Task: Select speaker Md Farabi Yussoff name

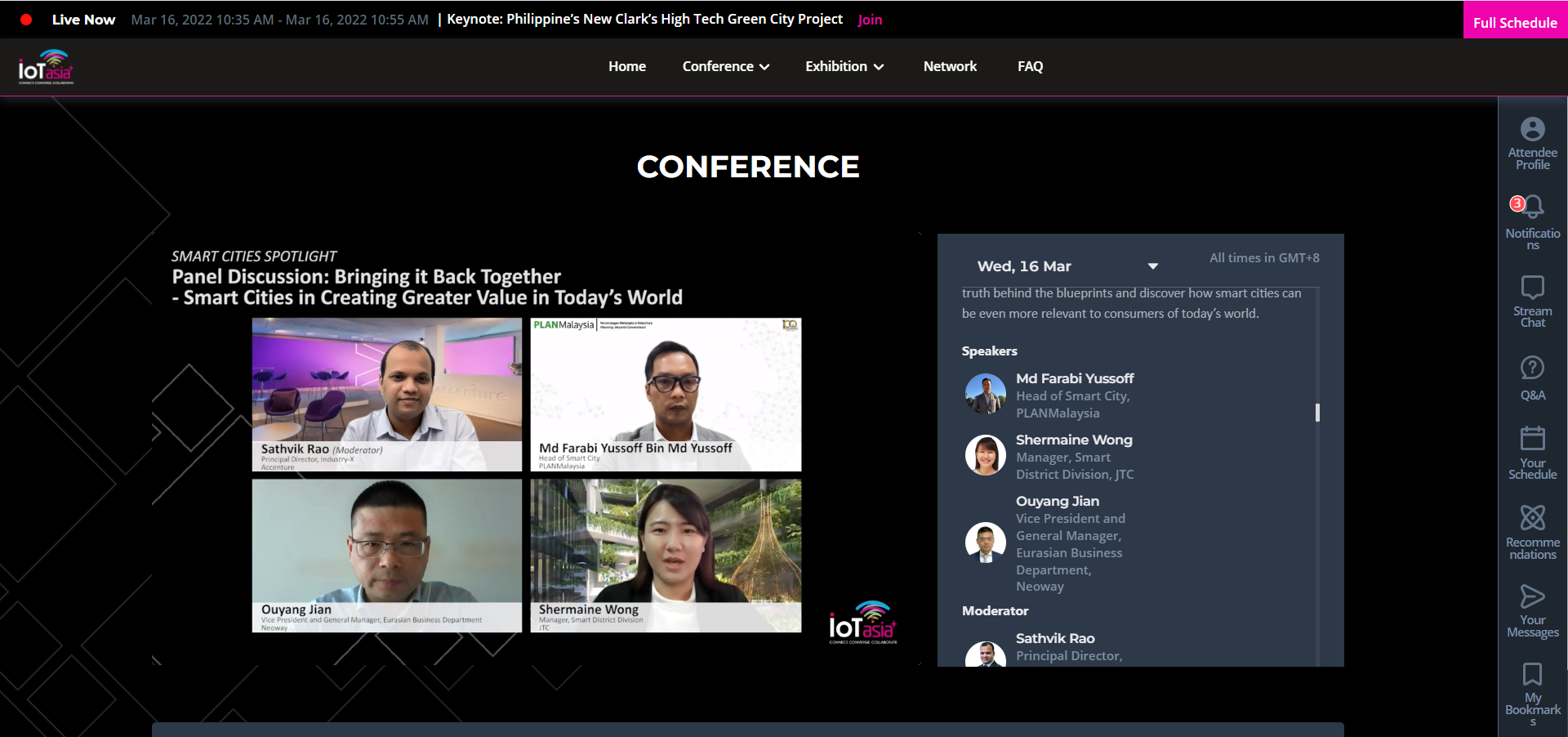Action: 1074,378
